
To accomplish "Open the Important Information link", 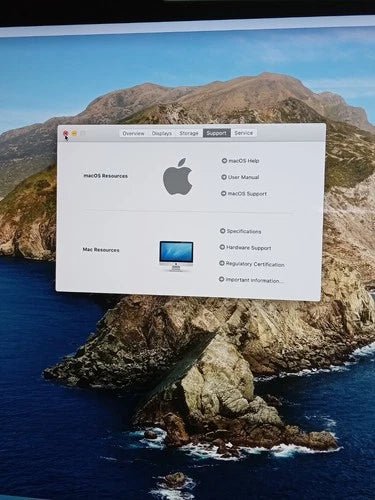I will click(x=254, y=280).
